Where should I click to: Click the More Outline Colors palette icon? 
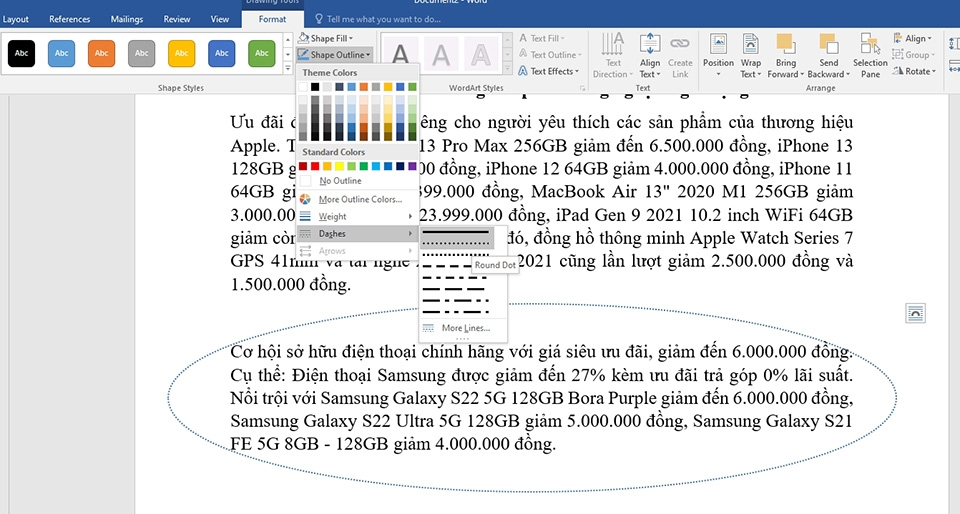pyautogui.click(x=306, y=199)
